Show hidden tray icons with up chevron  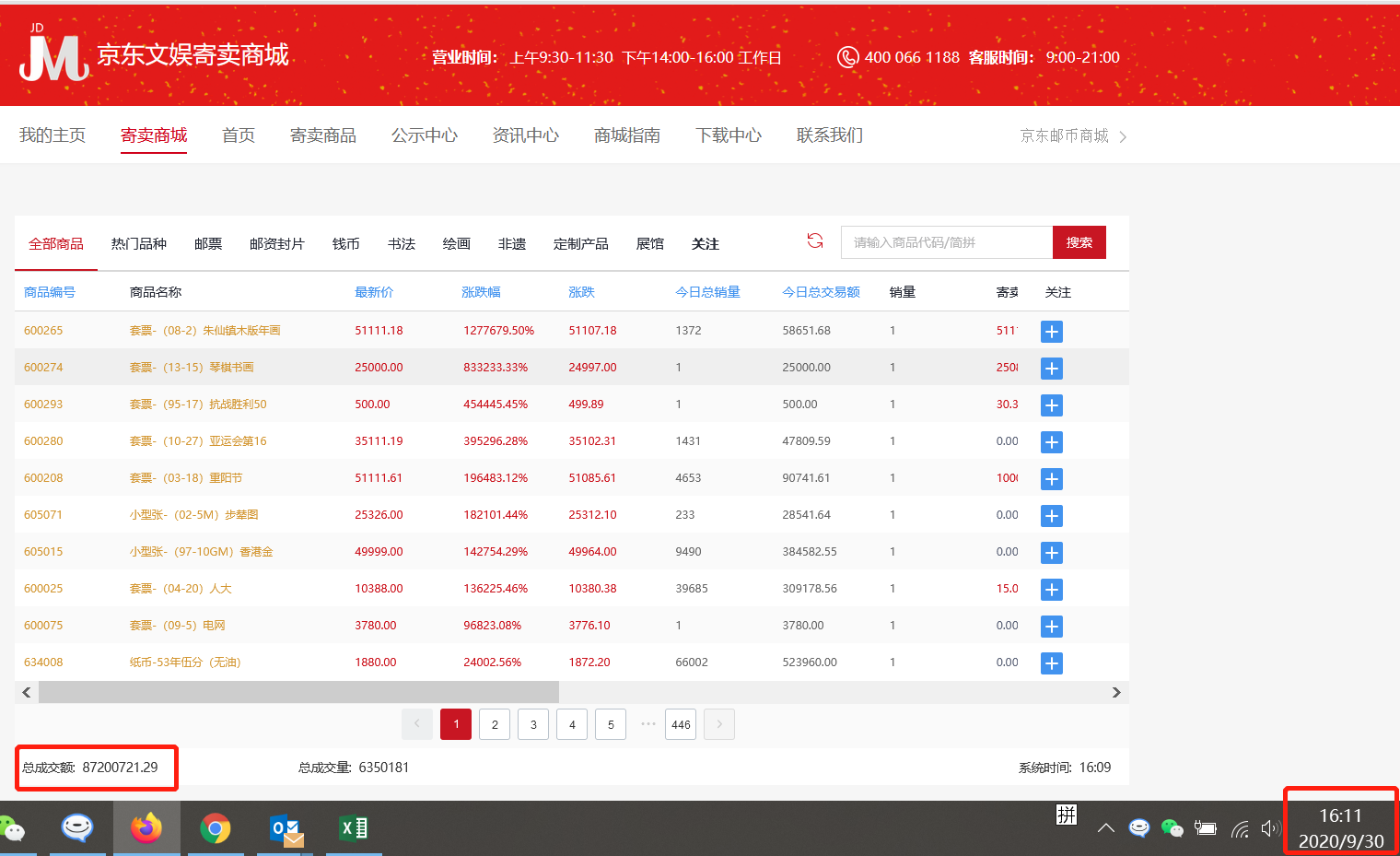tap(1106, 828)
